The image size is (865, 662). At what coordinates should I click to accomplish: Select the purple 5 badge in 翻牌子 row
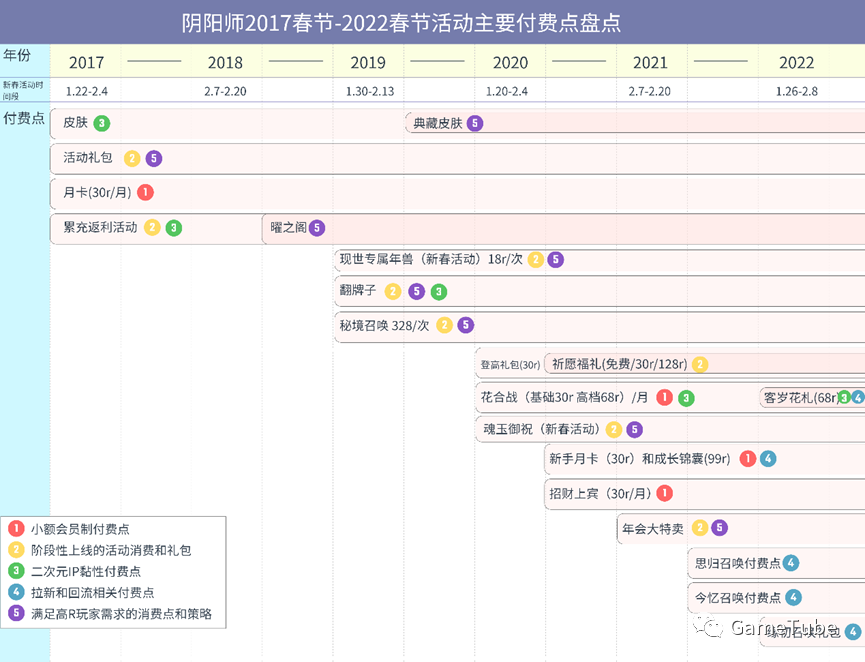(x=417, y=291)
